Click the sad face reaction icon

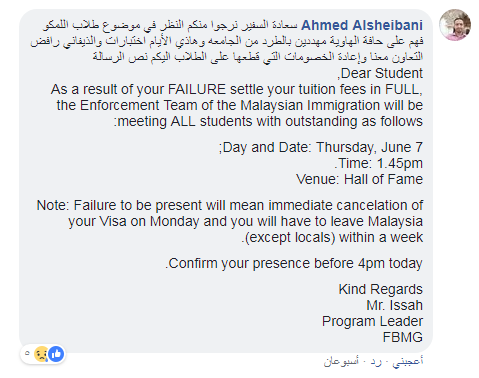coord(41,354)
